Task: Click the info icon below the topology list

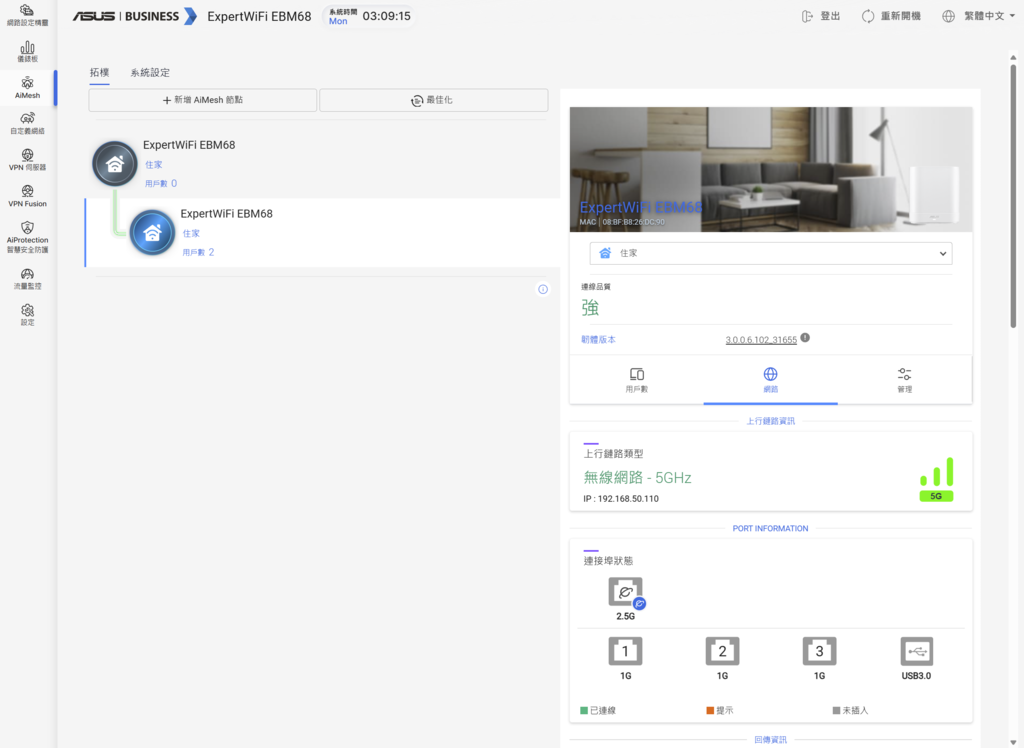Action: [x=543, y=289]
